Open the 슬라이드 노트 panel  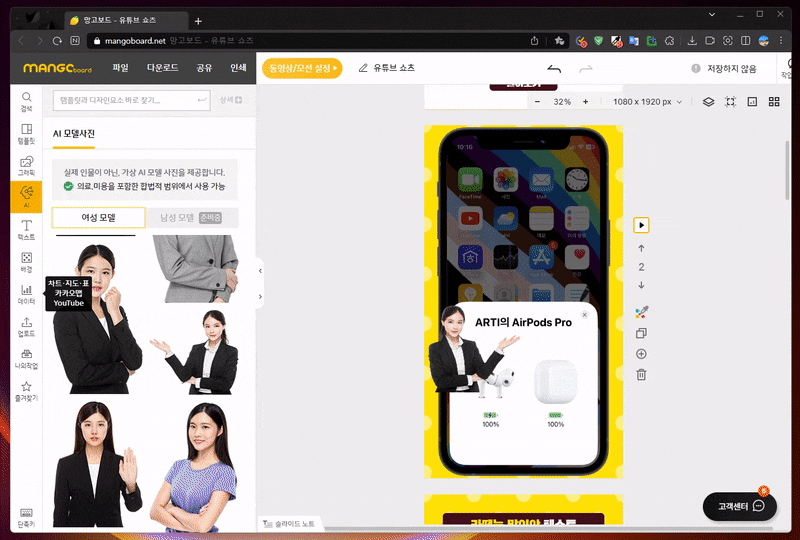coord(289,524)
